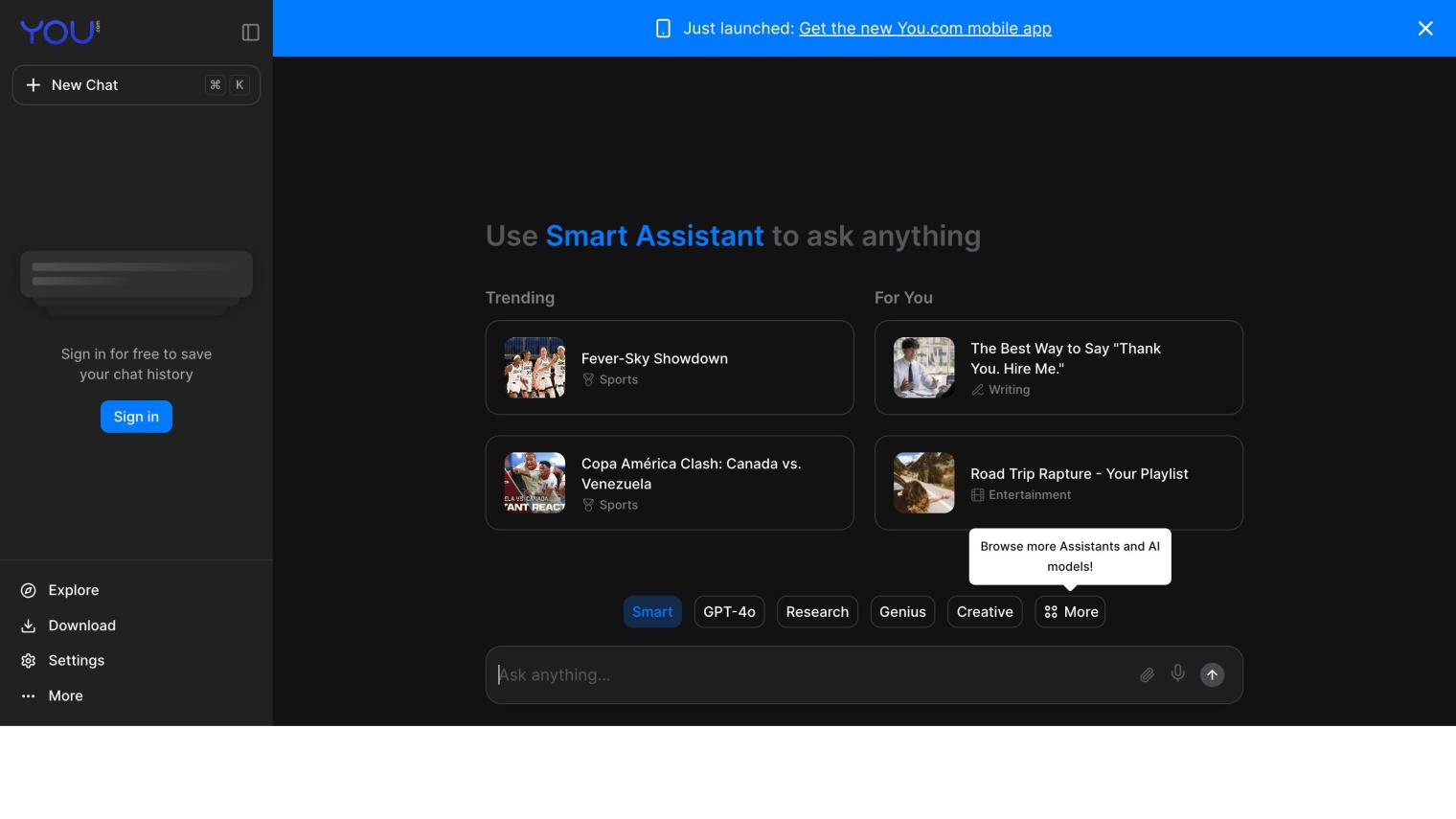Click the Entertainment film category icon

977,495
